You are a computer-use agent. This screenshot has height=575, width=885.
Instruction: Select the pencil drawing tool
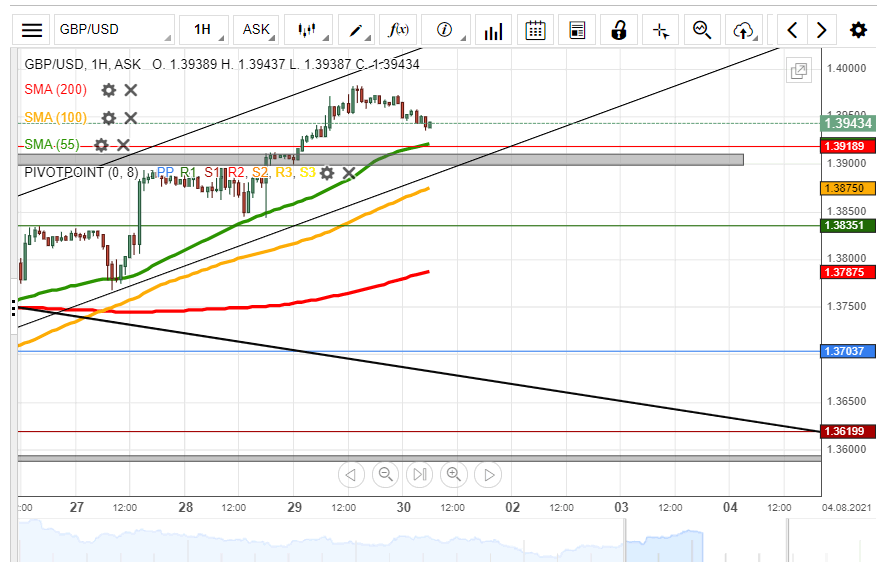pos(356,30)
